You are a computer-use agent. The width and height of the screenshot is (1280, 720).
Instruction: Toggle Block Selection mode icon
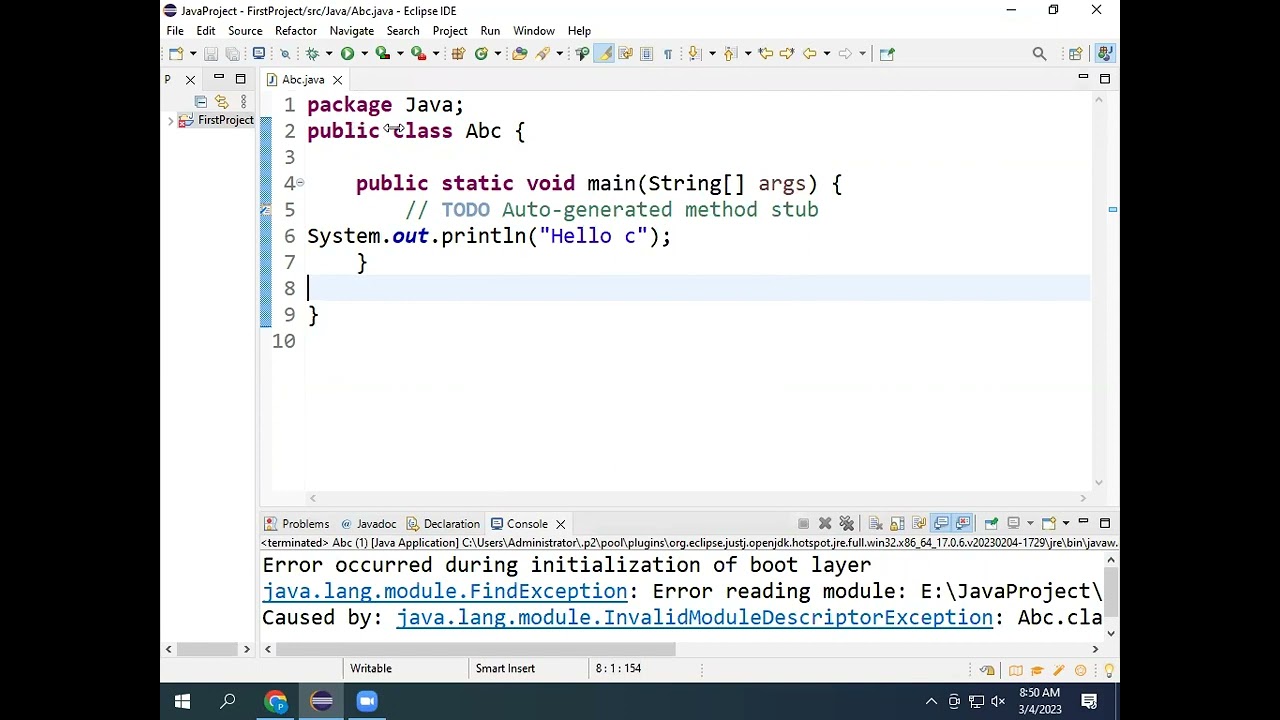[646, 54]
